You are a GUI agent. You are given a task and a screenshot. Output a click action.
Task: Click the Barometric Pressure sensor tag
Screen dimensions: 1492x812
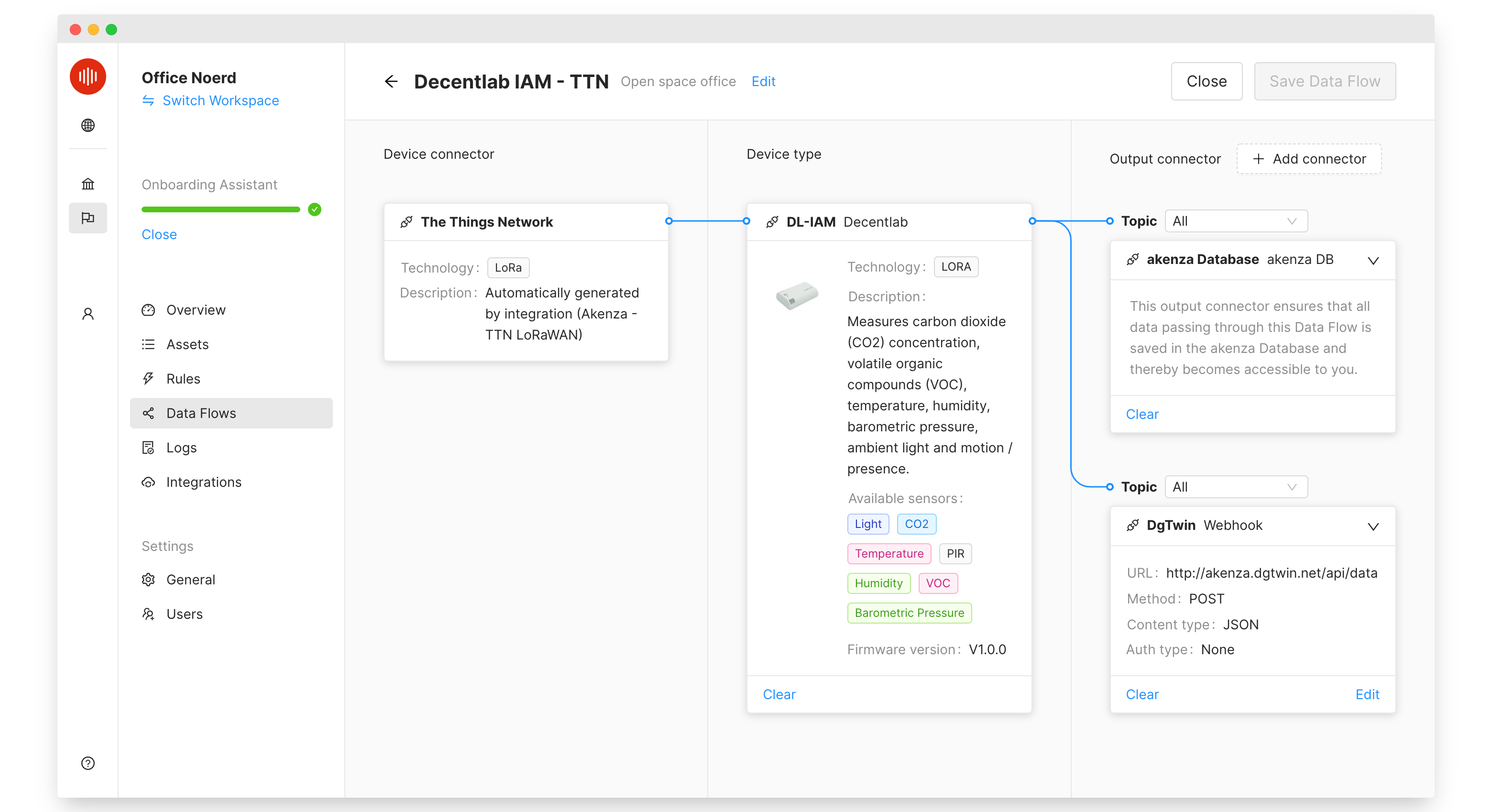click(x=910, y=613)
